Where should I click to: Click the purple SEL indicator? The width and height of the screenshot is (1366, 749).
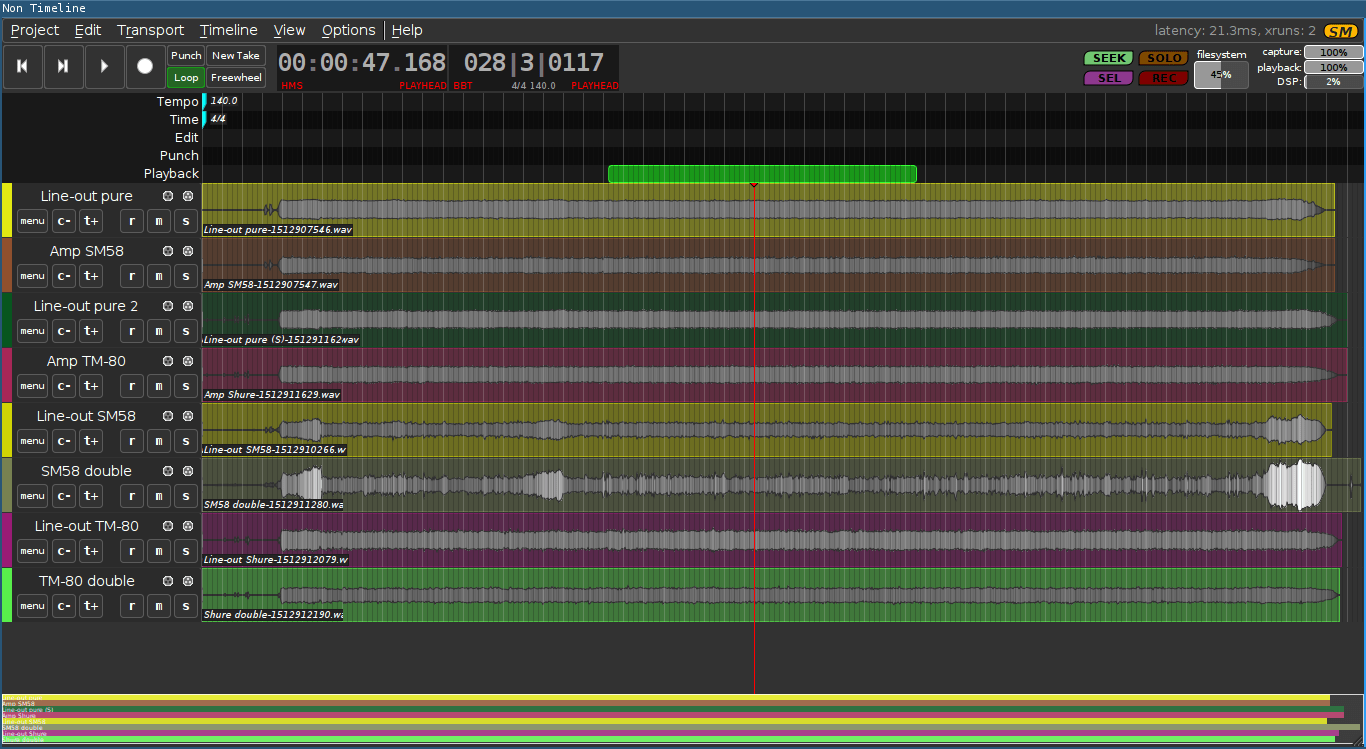pos(1108,78)
